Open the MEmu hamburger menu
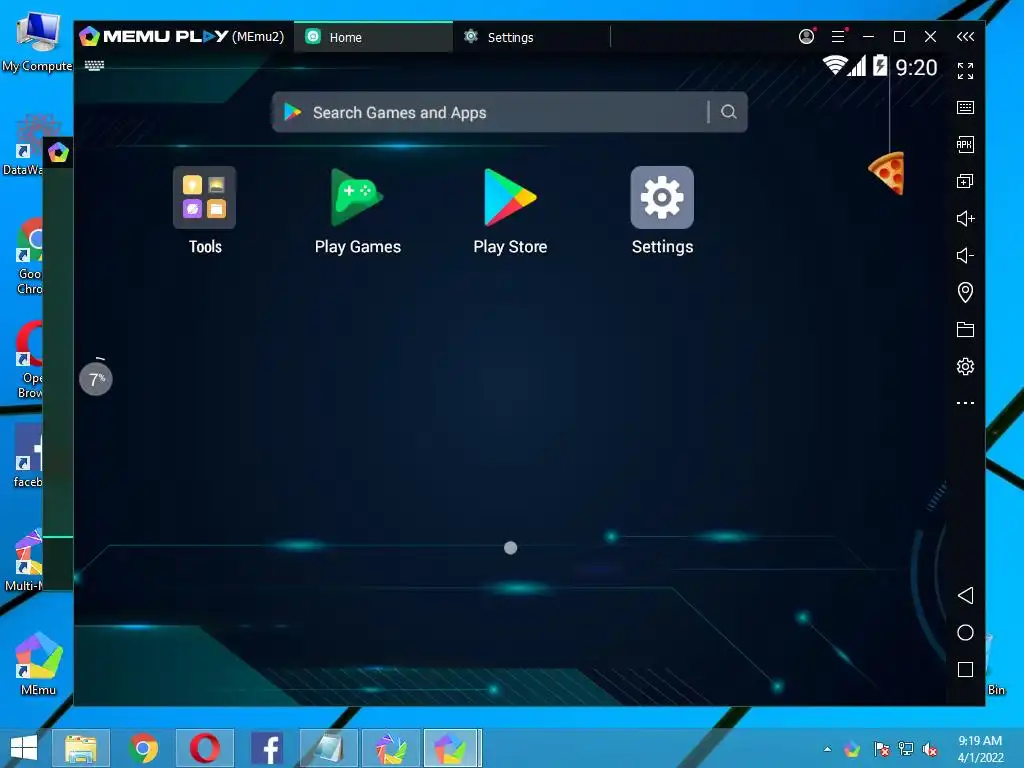 839,37
